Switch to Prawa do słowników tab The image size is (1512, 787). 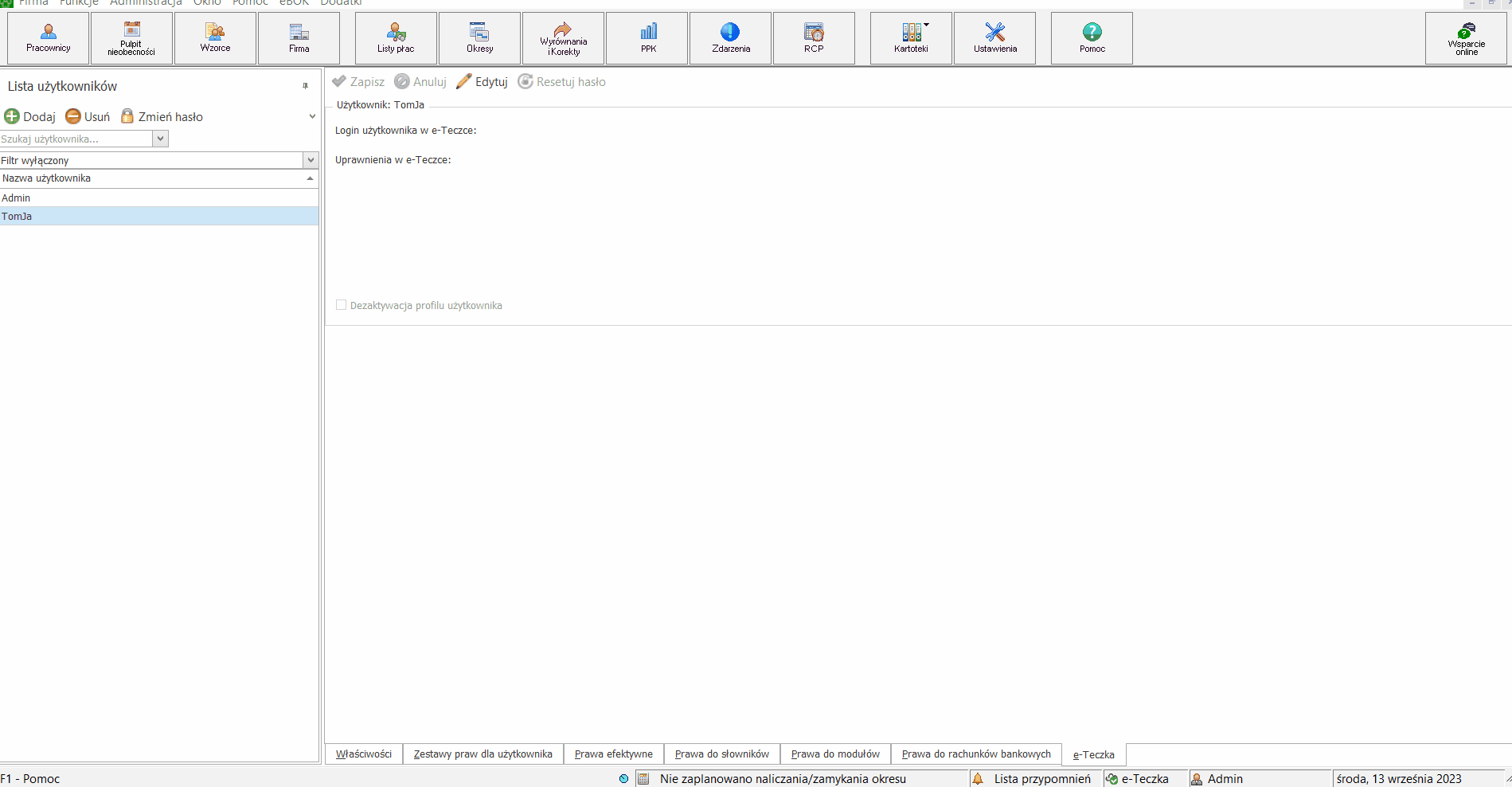tap(721, 754)
